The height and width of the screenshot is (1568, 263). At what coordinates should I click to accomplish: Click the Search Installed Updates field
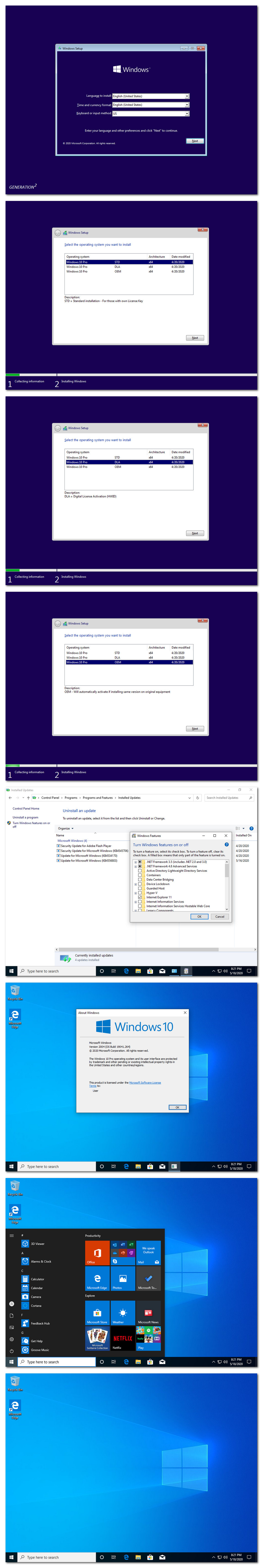[x=229, y=797]
